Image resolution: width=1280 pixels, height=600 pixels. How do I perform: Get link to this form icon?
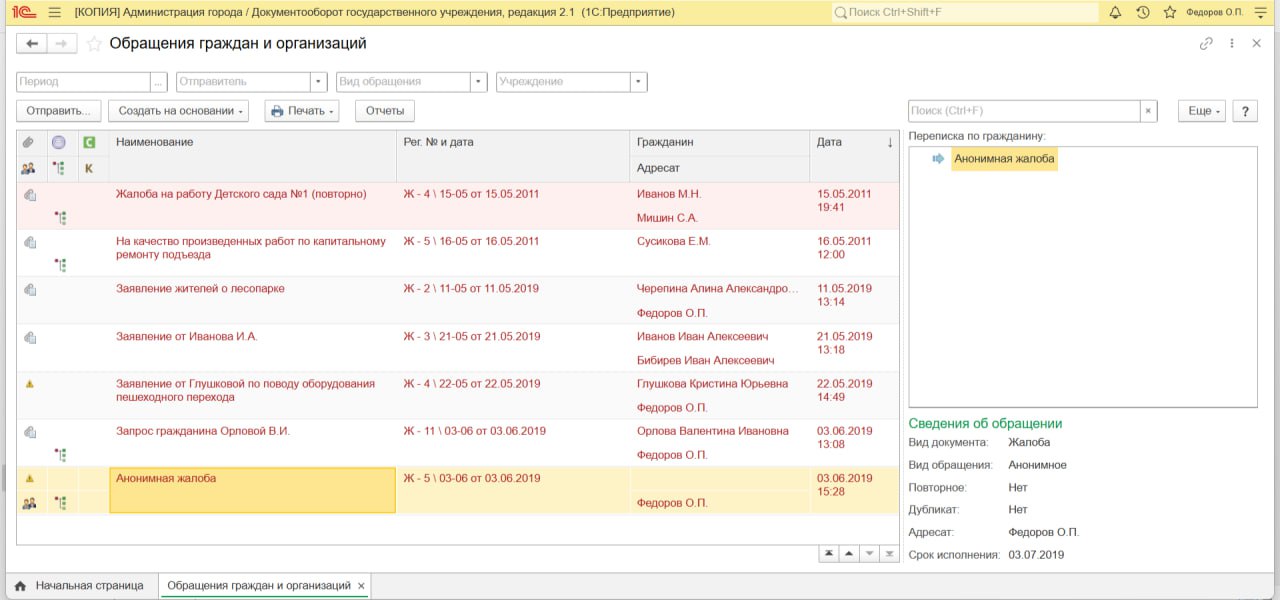(x=1206, y=44)
